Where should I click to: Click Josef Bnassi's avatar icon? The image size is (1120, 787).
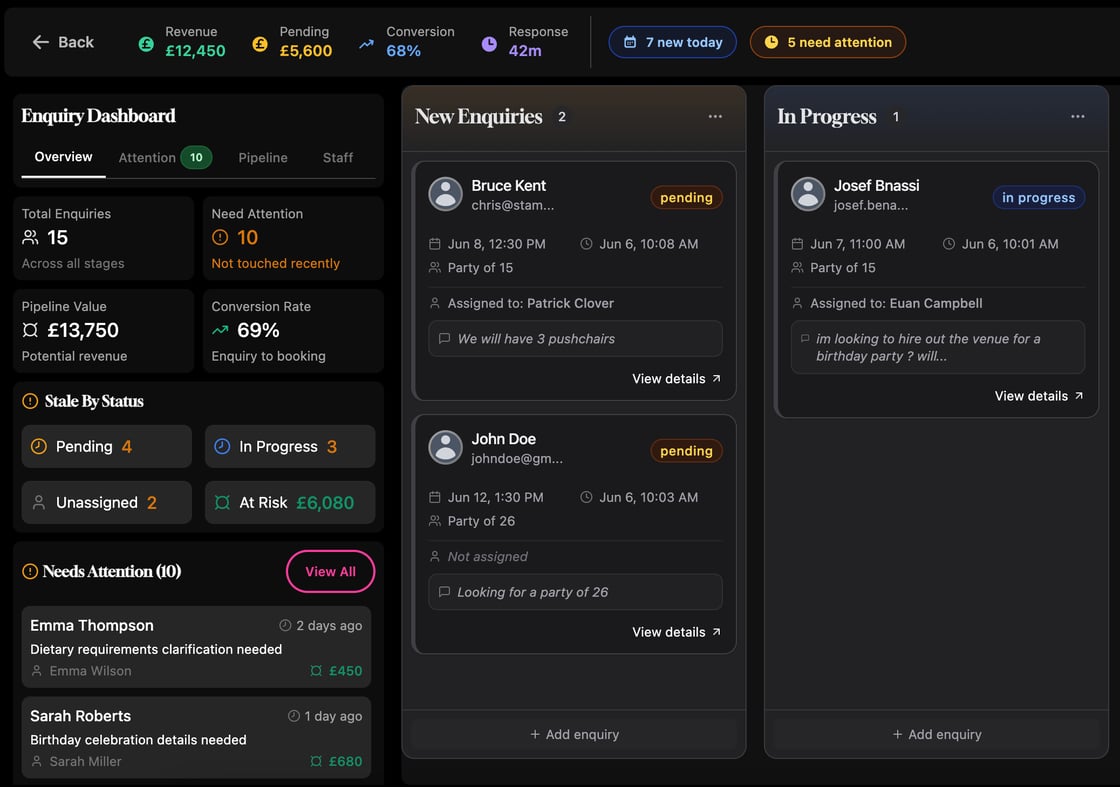pos(808,194)
